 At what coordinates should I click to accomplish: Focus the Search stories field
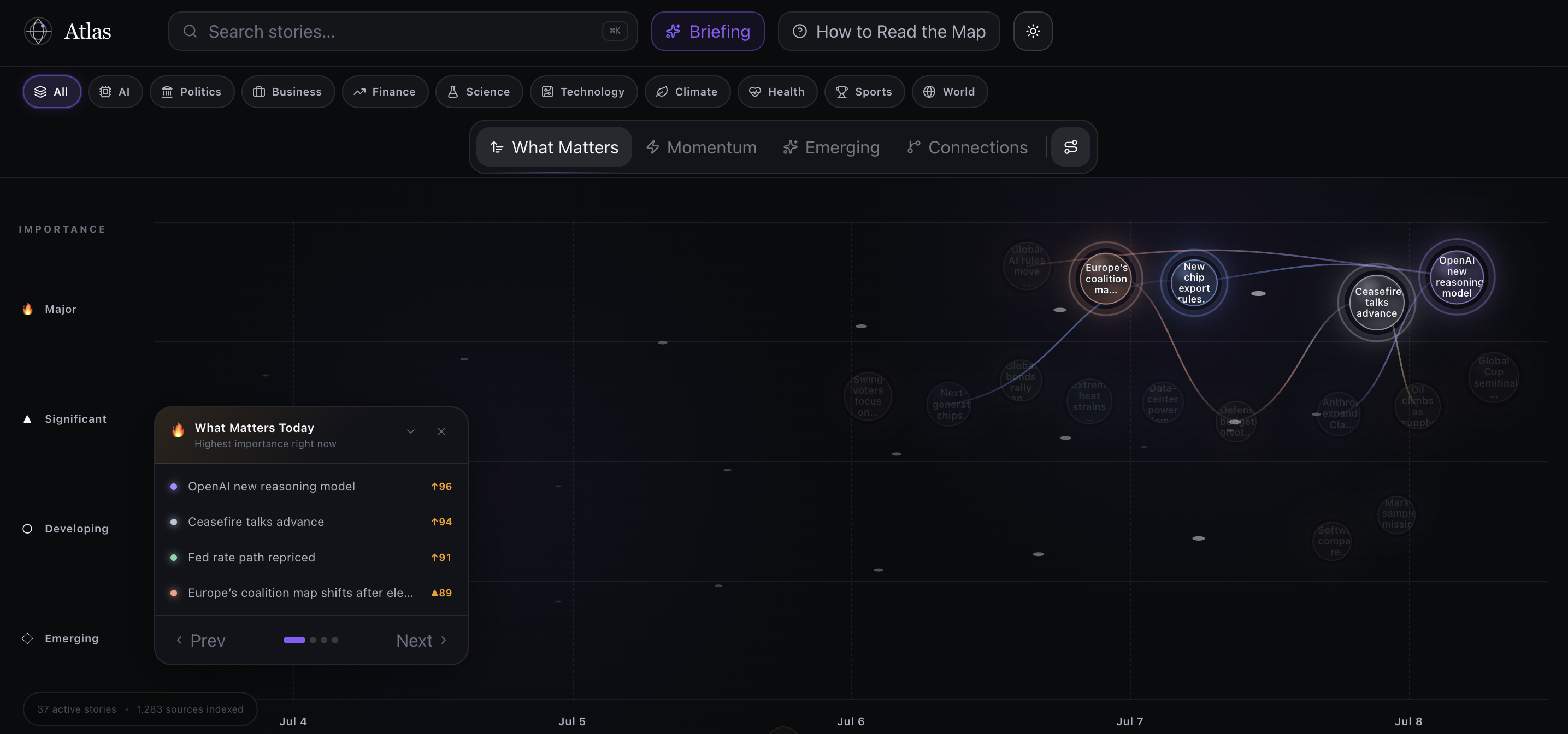(x=403, y=31)
